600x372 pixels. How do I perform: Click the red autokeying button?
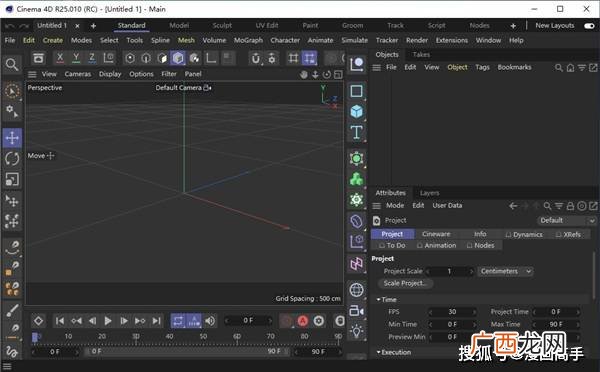pos(303,321)
